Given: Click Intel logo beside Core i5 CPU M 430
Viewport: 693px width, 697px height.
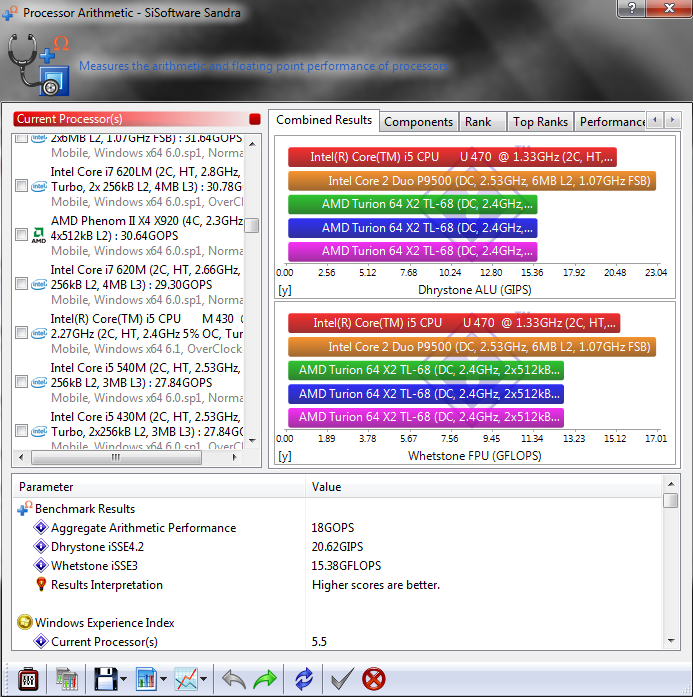Looking at the screenshot, I should point(39,333).
